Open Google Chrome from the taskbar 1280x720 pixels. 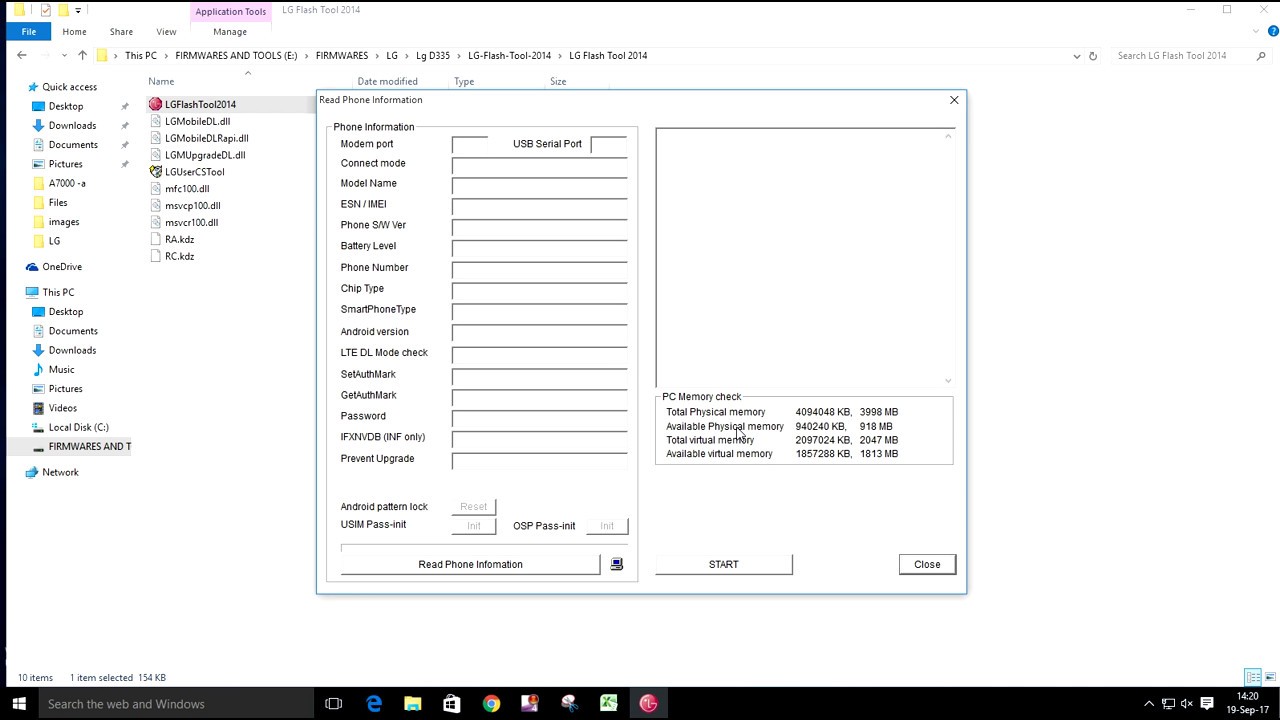(x=491, y=704)
